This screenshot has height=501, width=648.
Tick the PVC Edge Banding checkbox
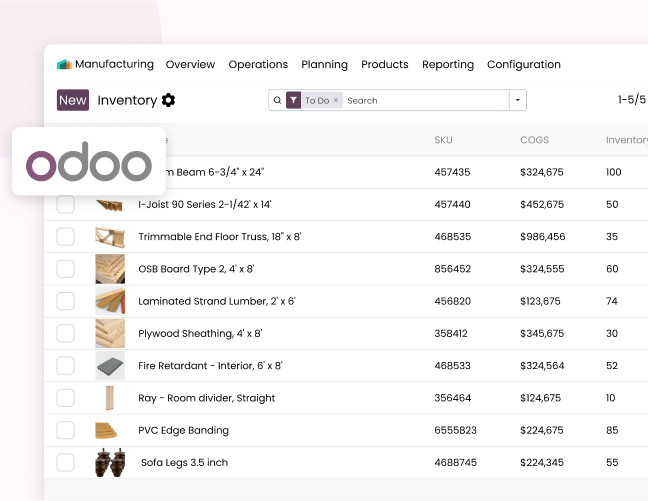65,430
